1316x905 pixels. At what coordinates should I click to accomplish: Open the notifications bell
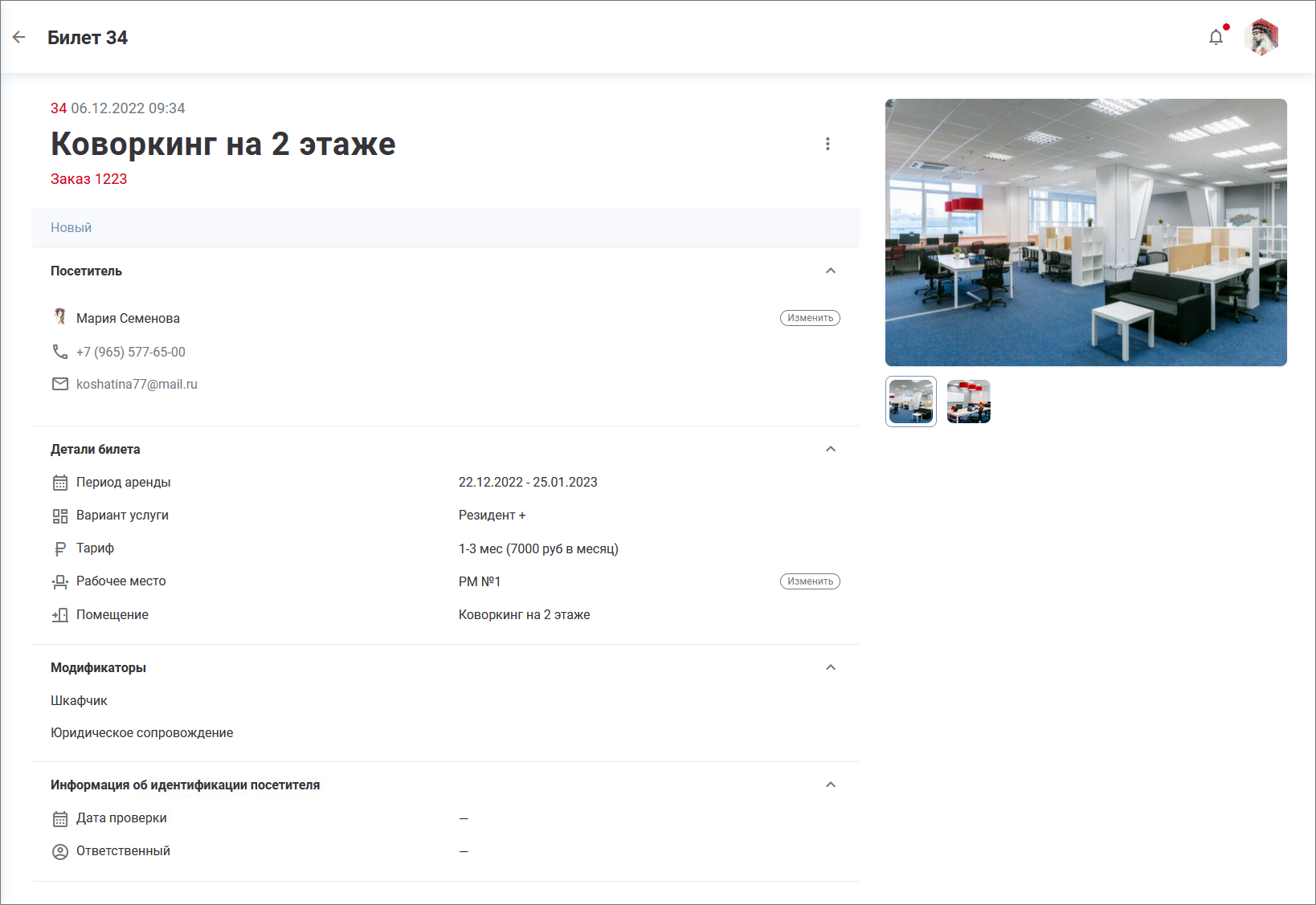pyautogui.click(x=1216, y=37)
